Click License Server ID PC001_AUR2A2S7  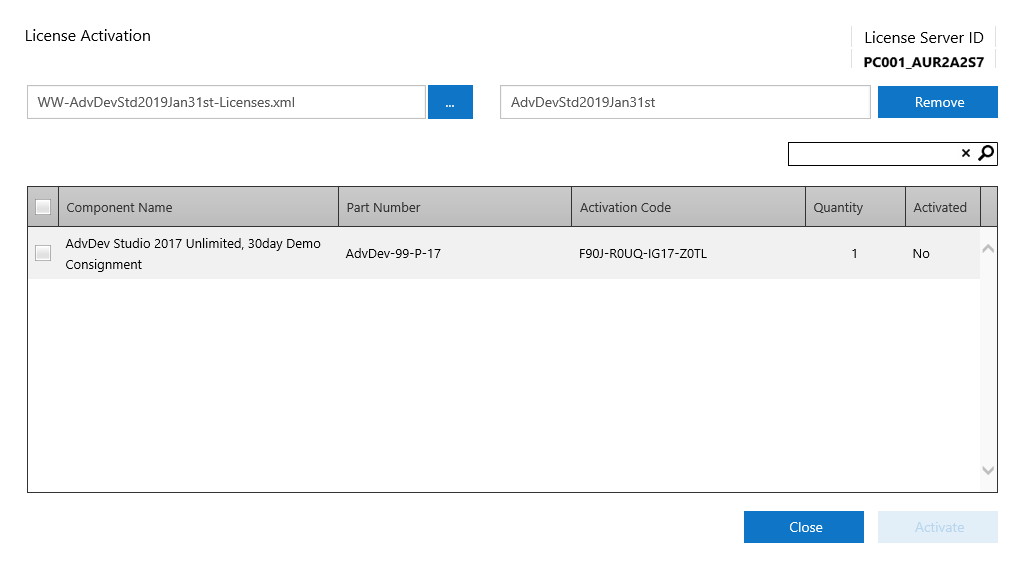[923, 62]
